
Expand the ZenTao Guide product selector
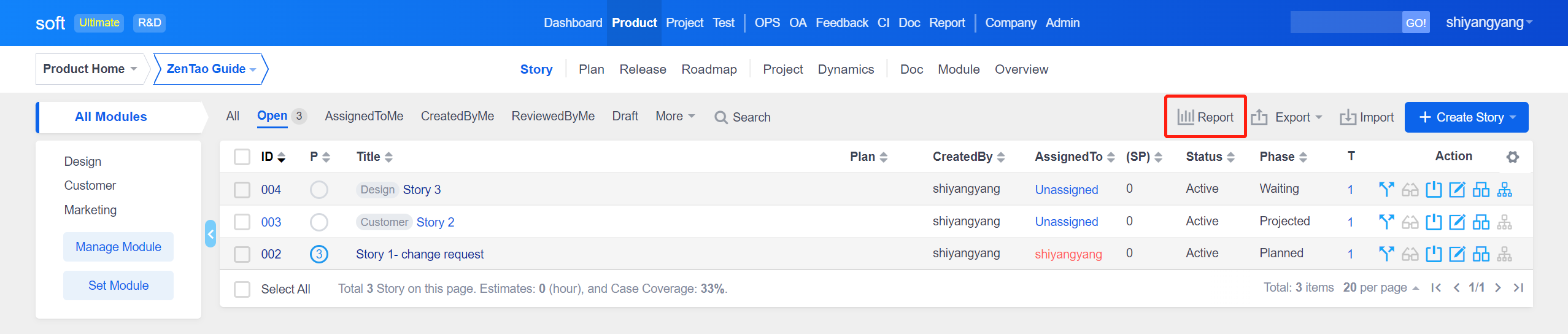210,69
